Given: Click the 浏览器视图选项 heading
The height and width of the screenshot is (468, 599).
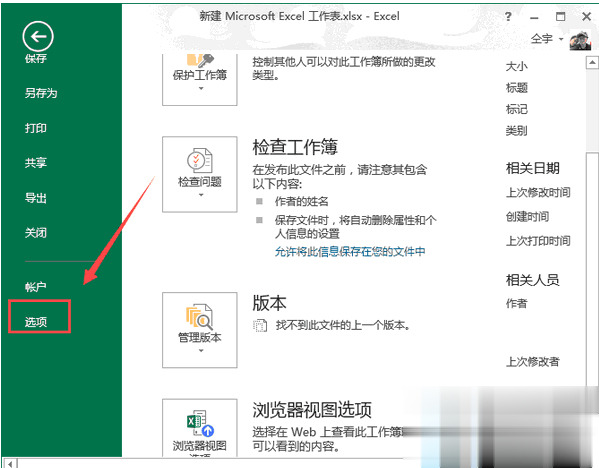Looking at the screenshot, I should coord(312,410).
